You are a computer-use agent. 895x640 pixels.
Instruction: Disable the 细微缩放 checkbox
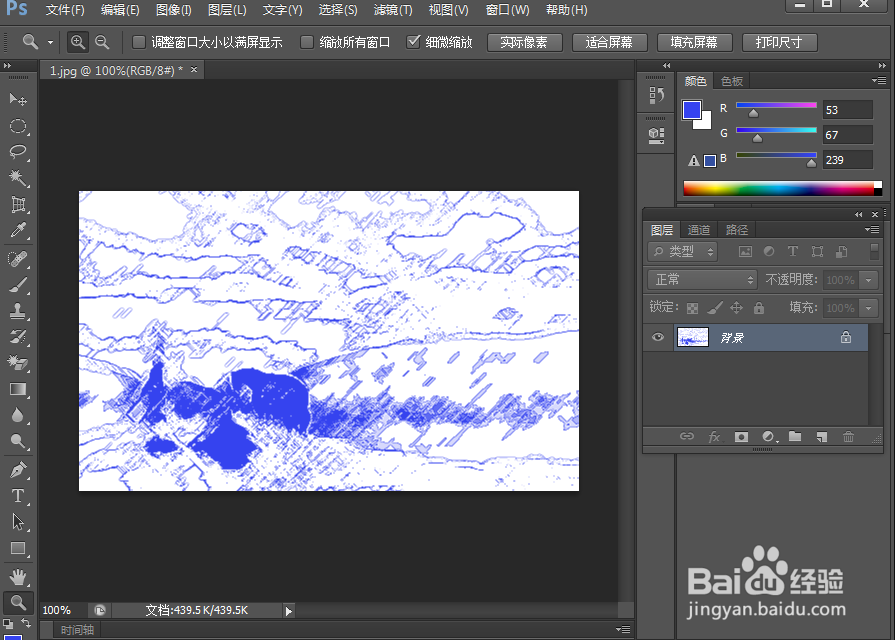[x=414, y=42]
